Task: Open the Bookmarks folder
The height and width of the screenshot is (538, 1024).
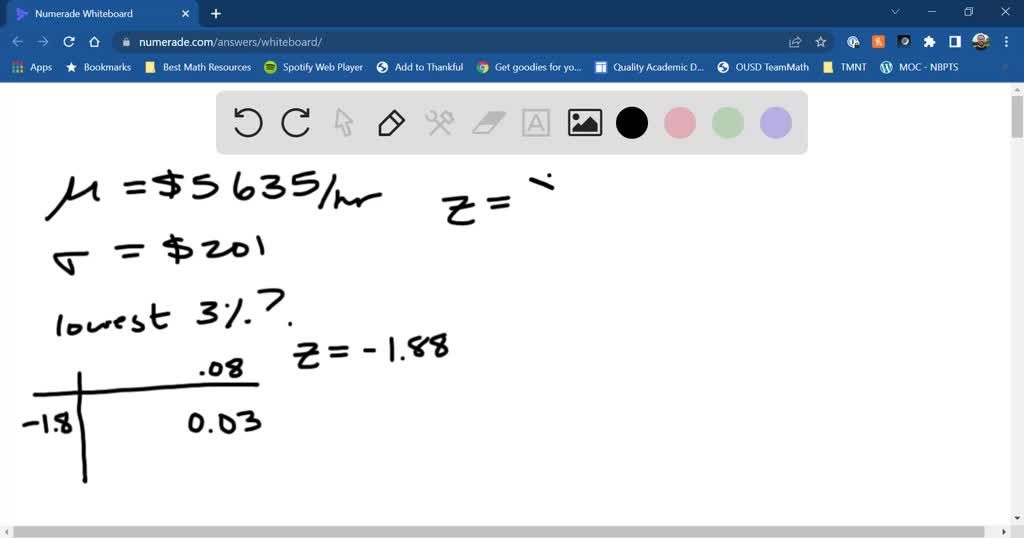Action: click(x=98, y=67)
